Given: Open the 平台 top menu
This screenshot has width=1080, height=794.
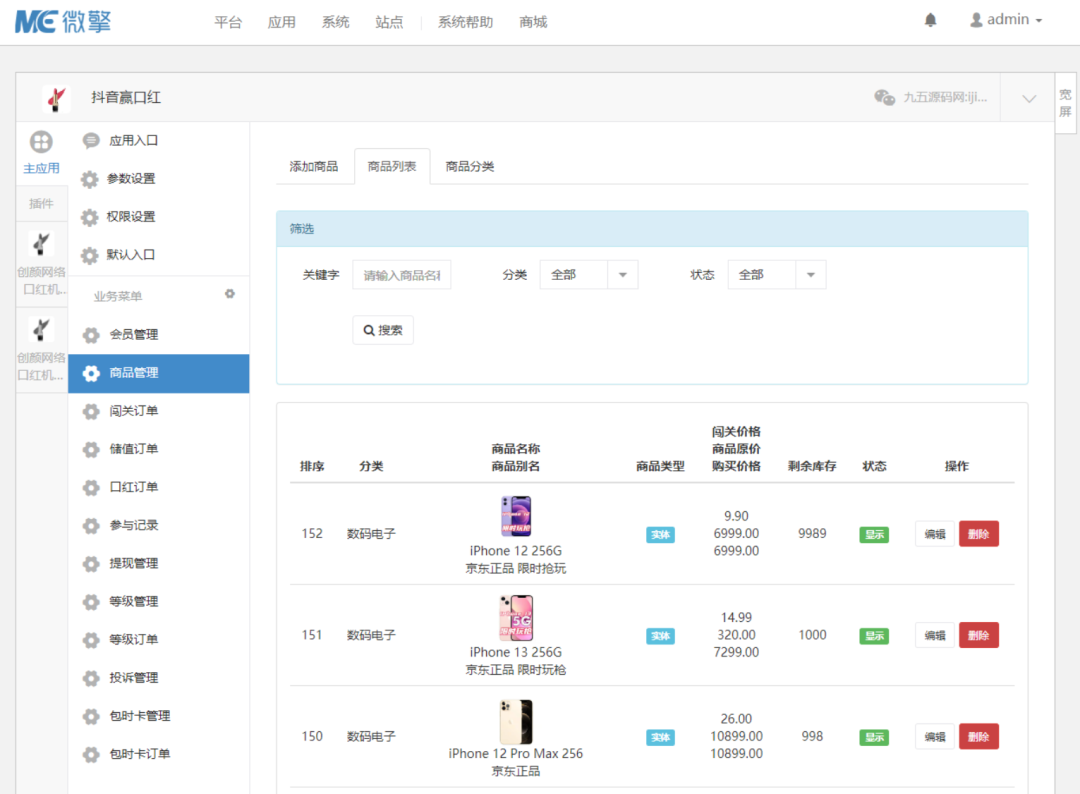Looking at the screenshot, I should 228,22.
